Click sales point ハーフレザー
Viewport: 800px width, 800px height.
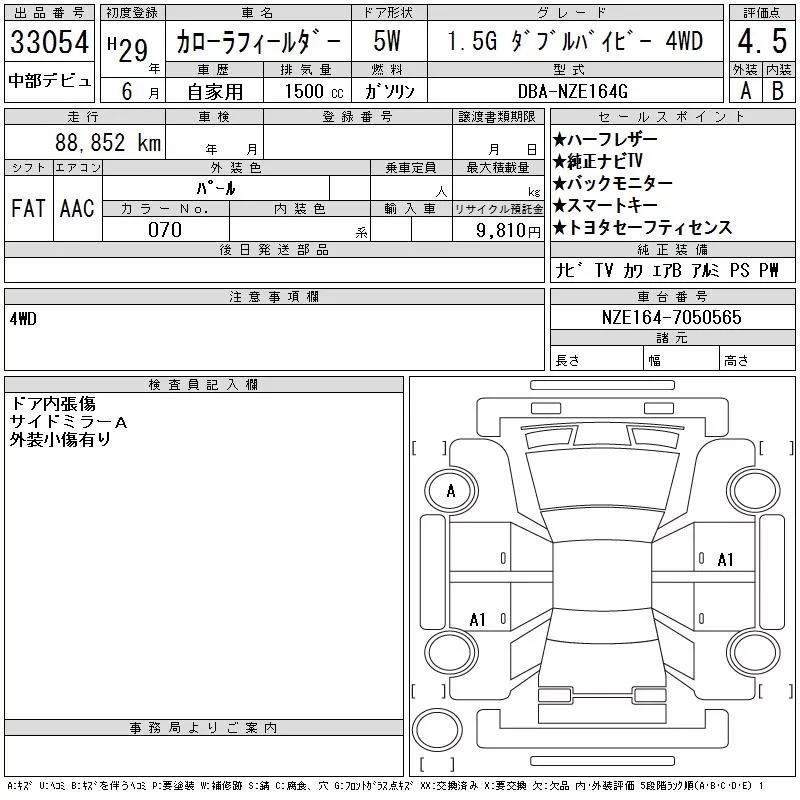pos(605,139)
